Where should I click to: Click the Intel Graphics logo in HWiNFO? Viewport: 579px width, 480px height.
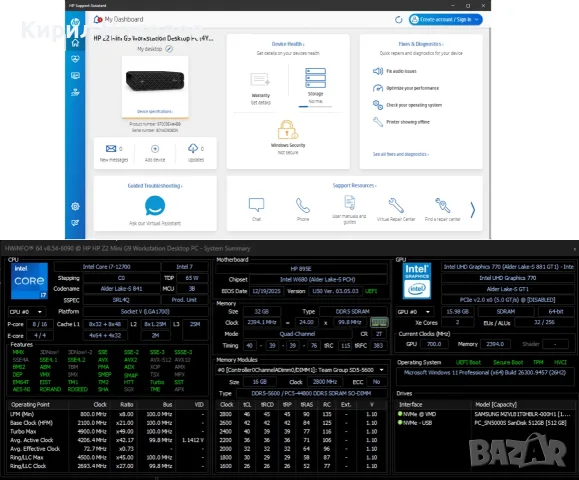point(417,281)
